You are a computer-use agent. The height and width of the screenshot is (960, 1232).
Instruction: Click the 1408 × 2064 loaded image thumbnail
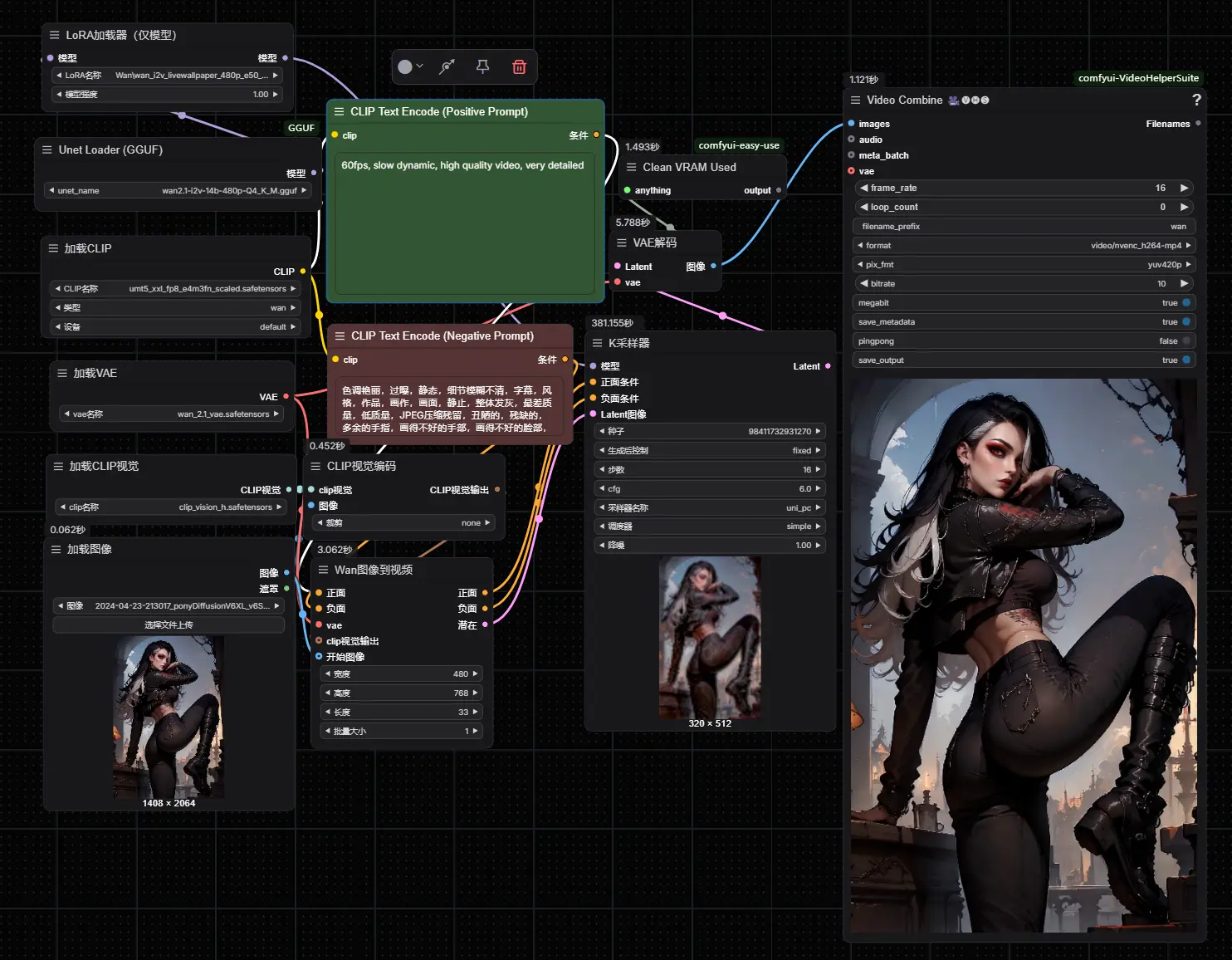click(169, 716)
